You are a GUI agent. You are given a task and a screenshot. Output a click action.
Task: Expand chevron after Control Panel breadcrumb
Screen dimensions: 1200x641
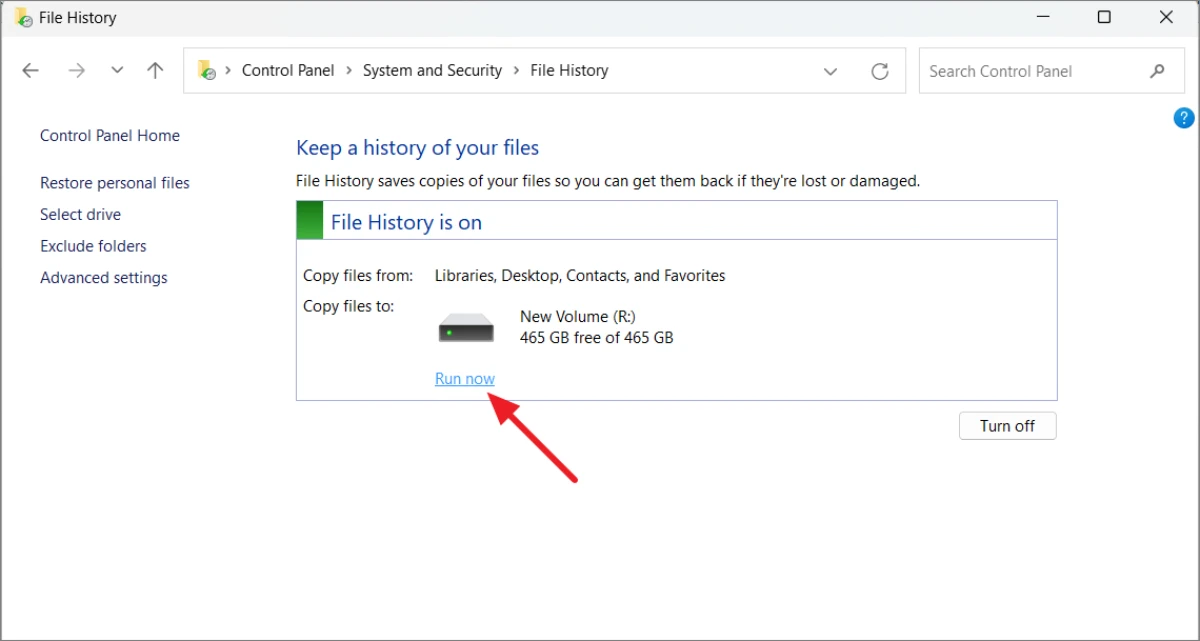(x=349, y=71)
